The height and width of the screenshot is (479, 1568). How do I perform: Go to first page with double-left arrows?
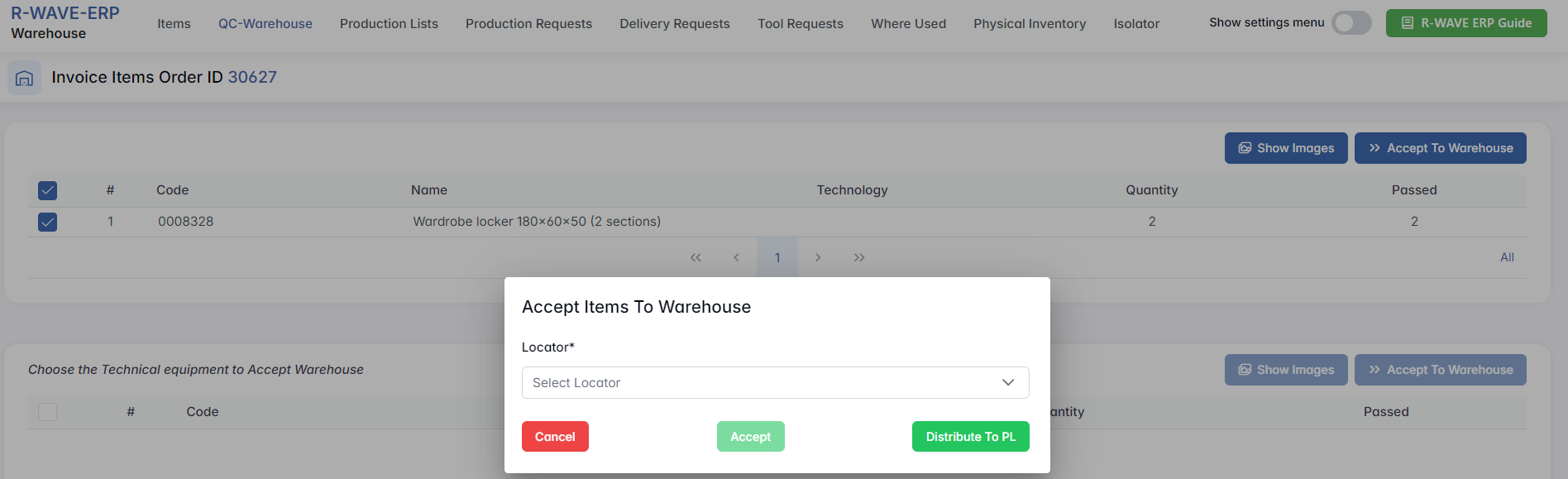coord(696,257)
